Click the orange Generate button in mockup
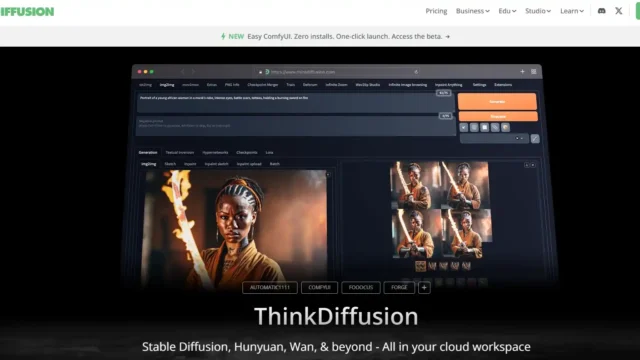The height and width of the screenshot is (360, 640). point(497,101)
